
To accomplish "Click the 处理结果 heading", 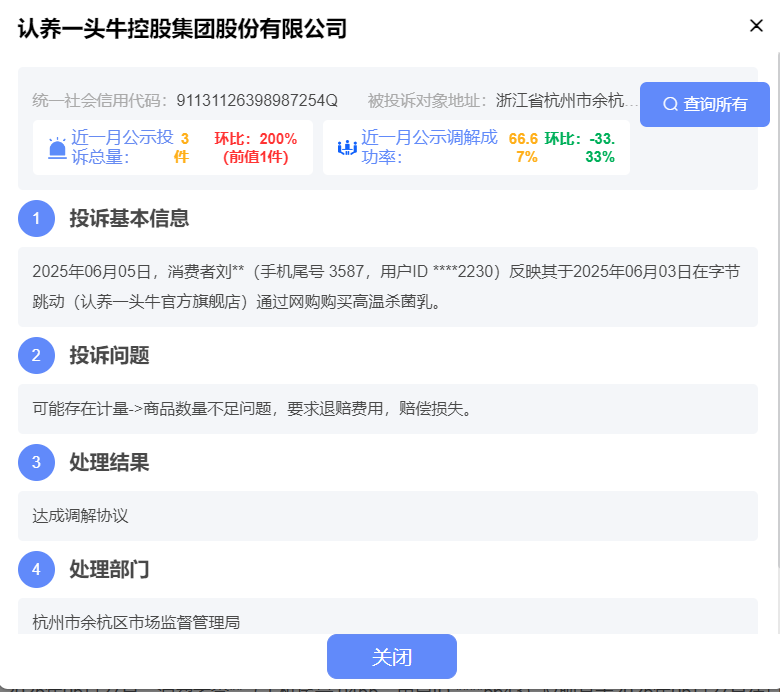I will coord(109,462).
